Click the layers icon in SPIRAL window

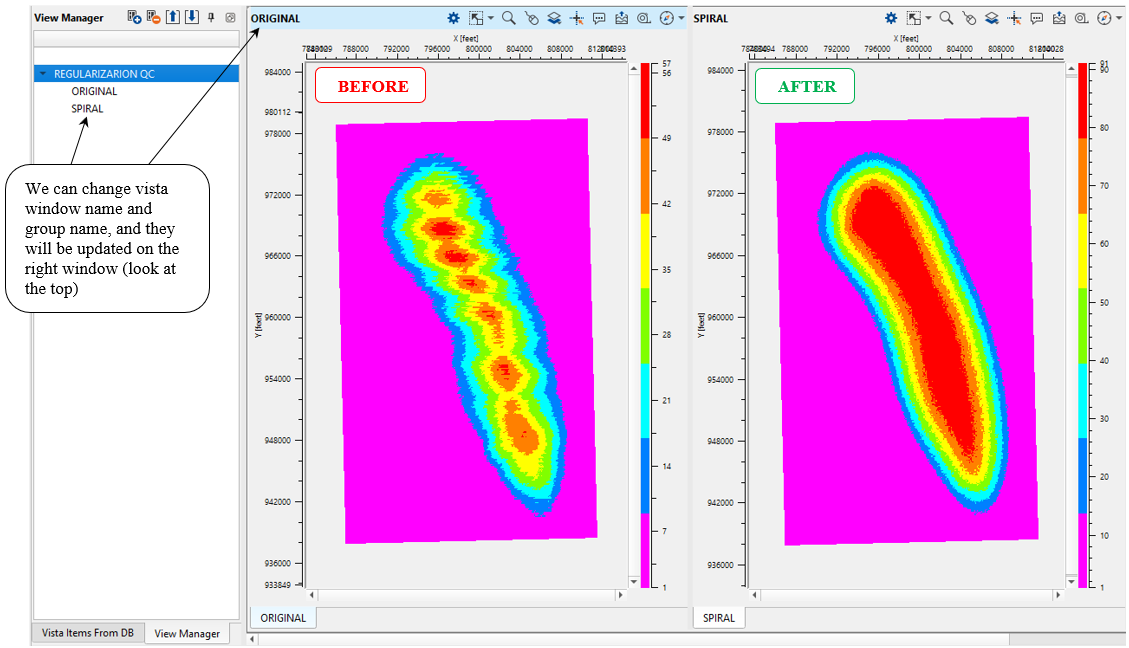(x=991, y=18)
